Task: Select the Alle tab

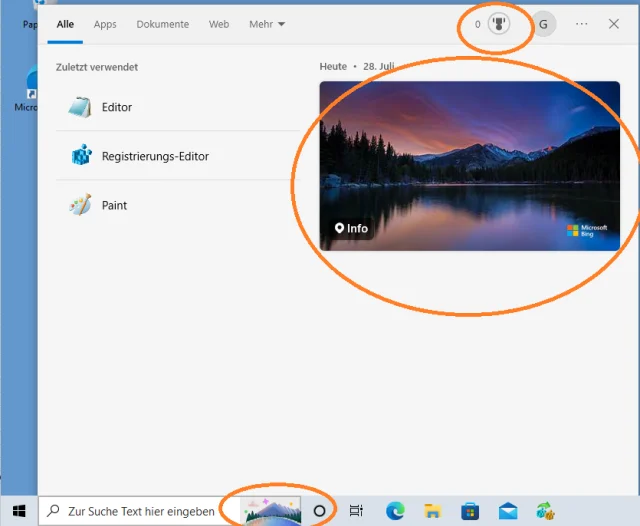Action: [65, 24]
